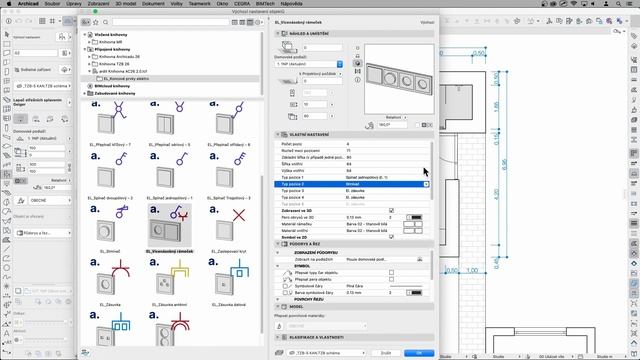Viewport: 640px width, 360px height.
Task: Click the information icon beside object preview
Action: 358,80
